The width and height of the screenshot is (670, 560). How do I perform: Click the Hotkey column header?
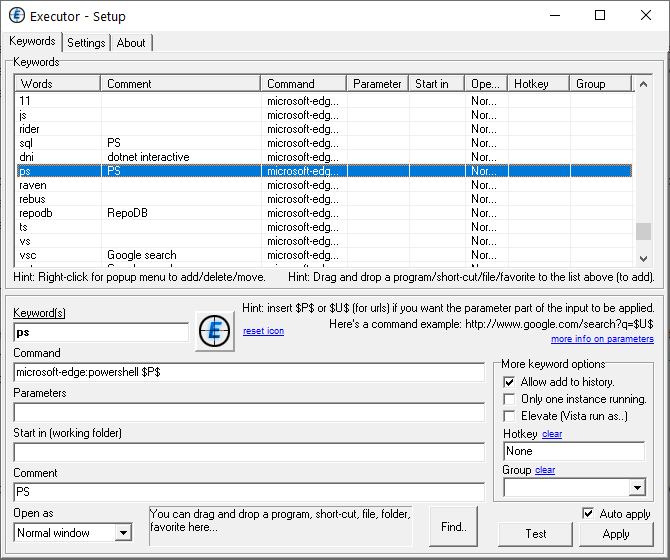(x=538, y=84)
